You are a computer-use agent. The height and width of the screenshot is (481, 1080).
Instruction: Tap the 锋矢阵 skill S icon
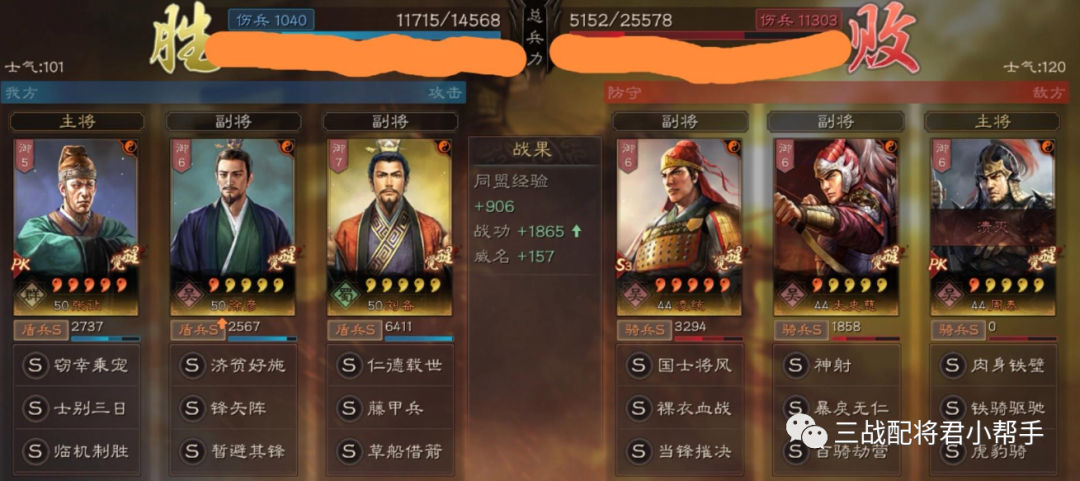[x=192, y=409]
